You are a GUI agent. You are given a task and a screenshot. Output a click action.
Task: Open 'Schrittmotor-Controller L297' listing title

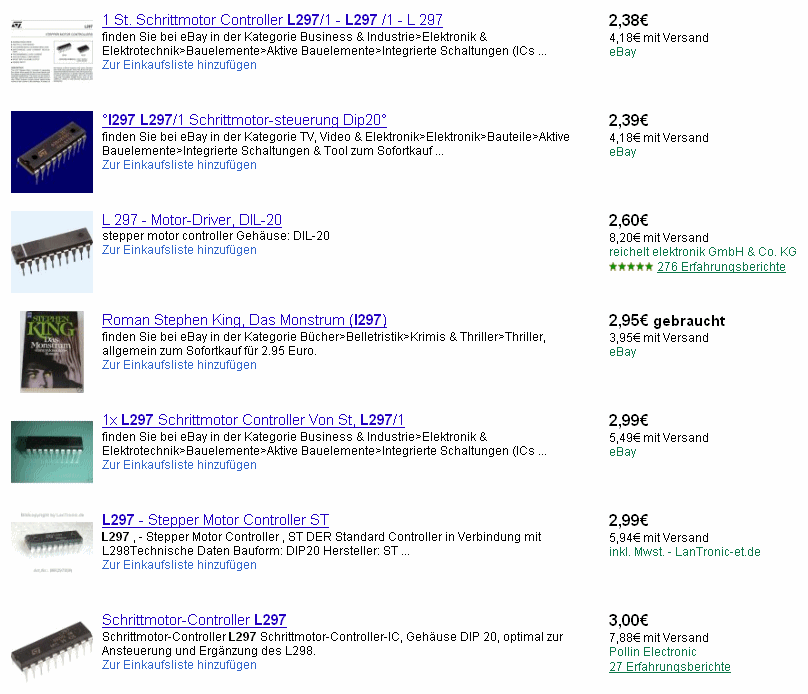click(194, 620)
